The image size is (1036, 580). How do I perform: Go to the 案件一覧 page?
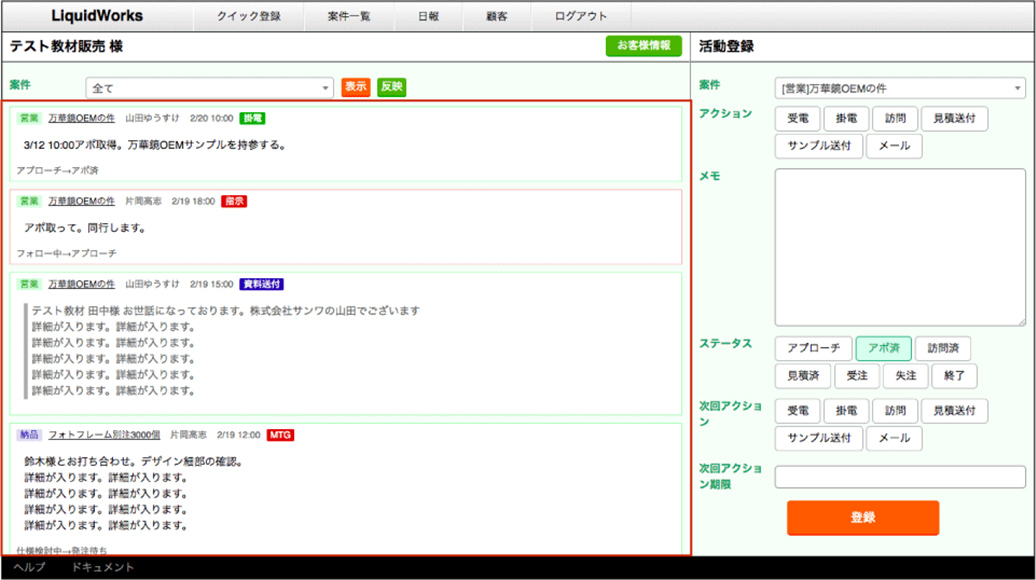[x=350, y=16]
